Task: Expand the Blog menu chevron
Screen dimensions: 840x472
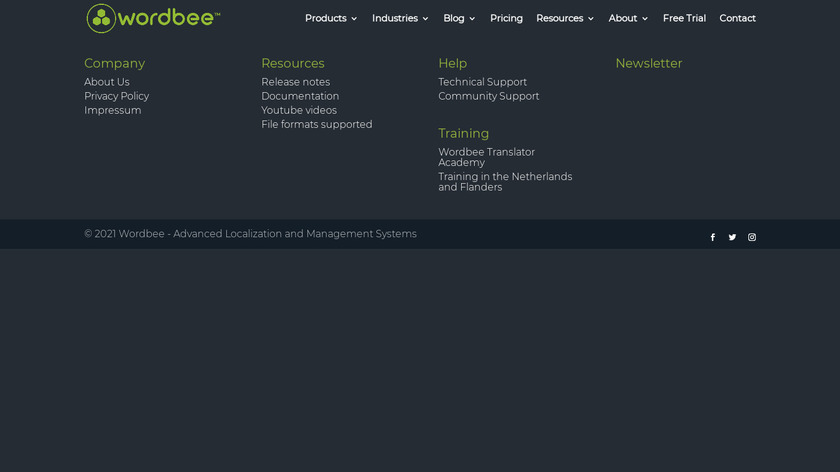Action: click(x=472, y=19)
